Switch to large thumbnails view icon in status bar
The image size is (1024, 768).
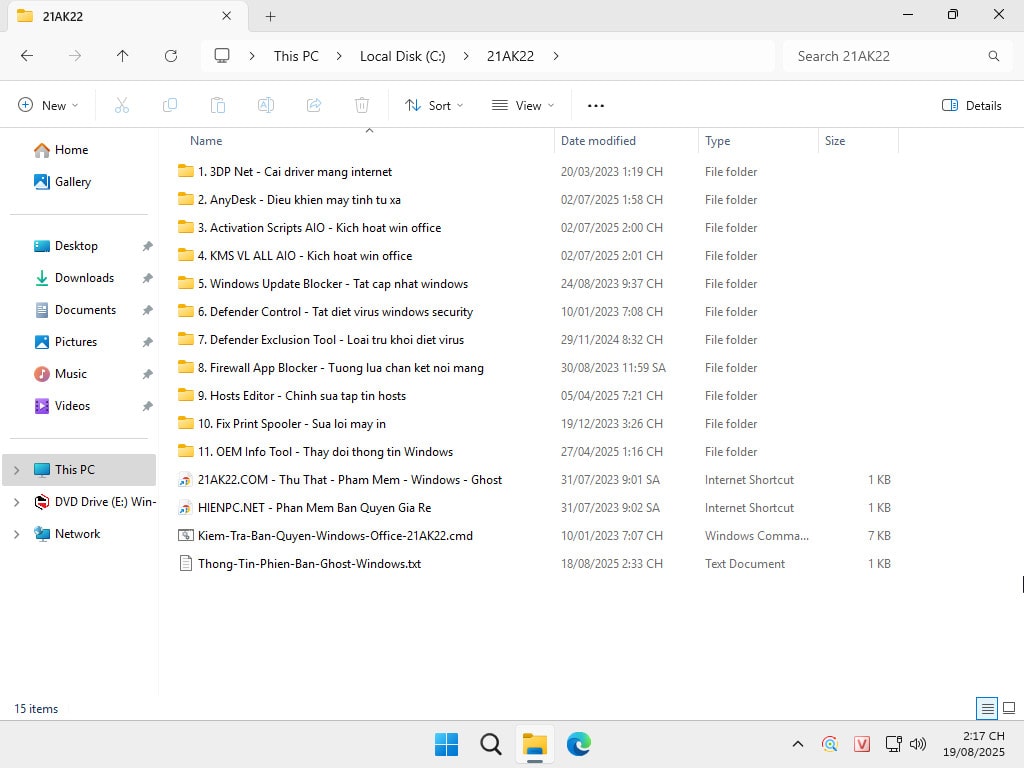[1009, 708]
